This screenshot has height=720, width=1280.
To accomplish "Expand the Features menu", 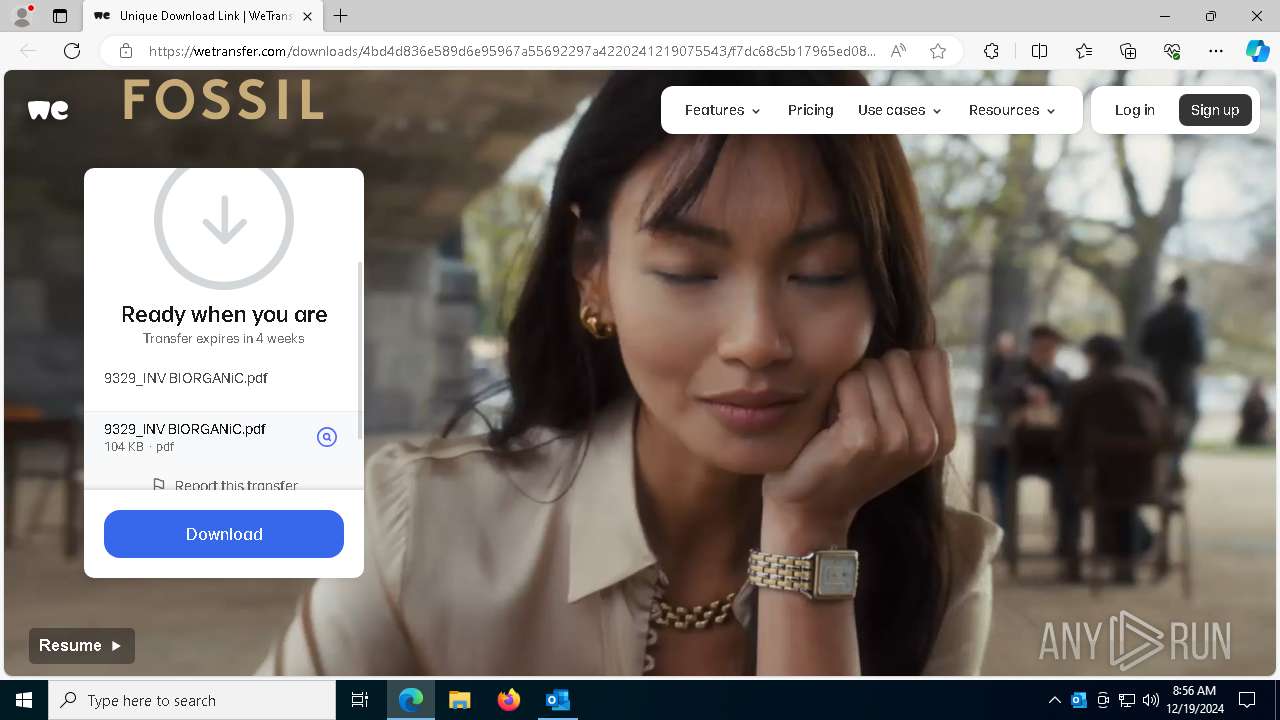I will click(722, 110).
